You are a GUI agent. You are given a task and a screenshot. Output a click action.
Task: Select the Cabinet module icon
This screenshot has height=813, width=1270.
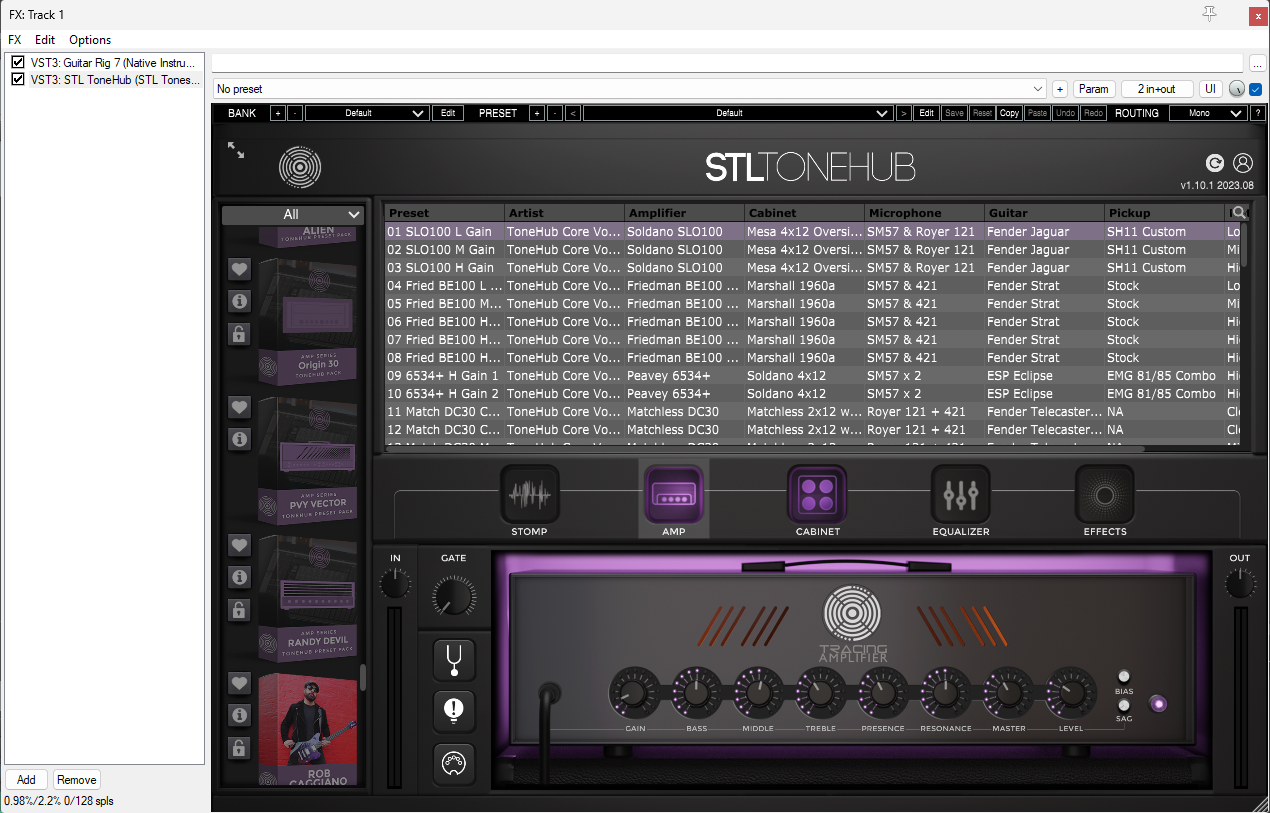(817, 494)
